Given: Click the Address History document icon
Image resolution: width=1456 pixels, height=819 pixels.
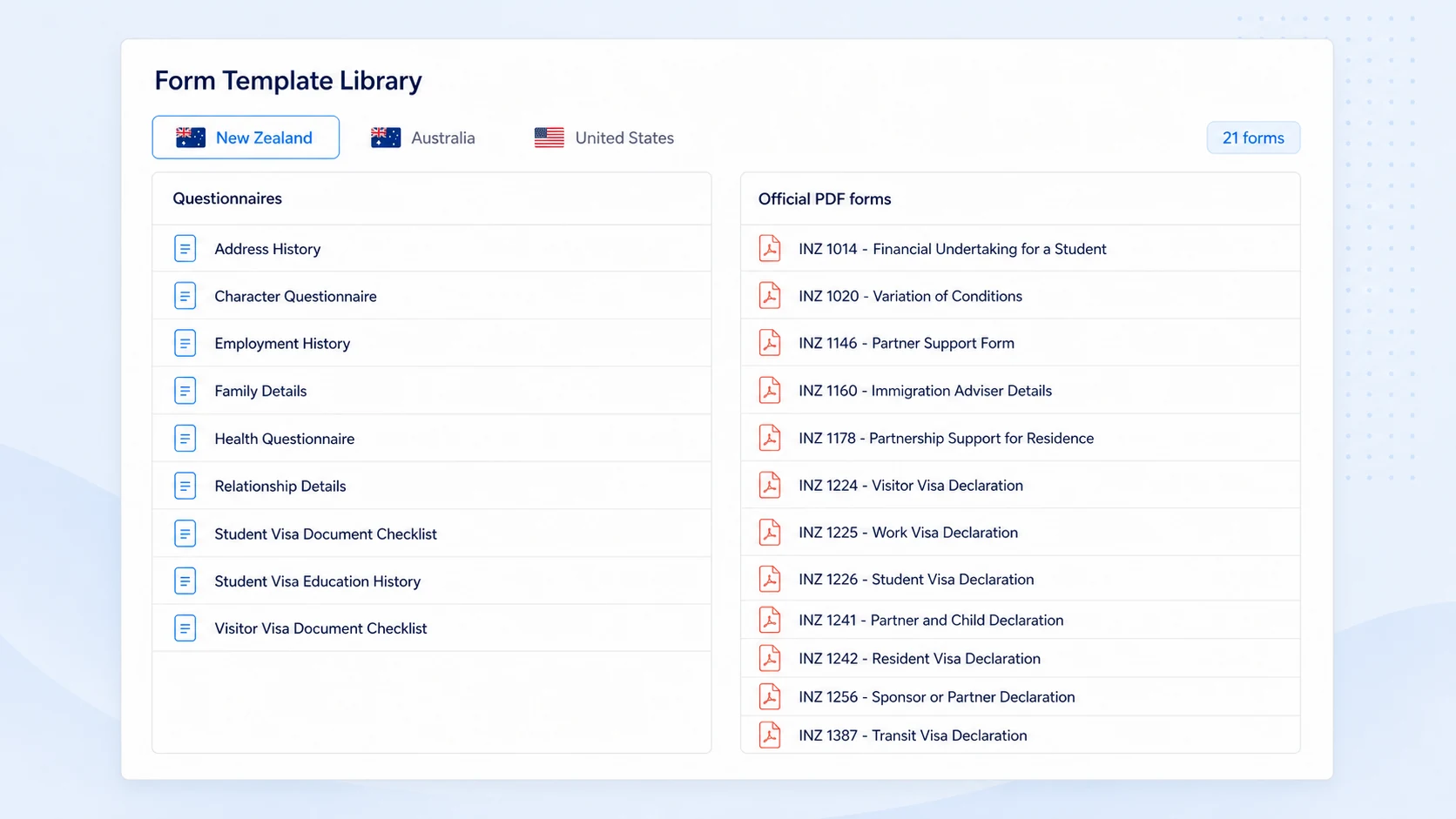Looking at the screenshot, I should pos(185,249).
